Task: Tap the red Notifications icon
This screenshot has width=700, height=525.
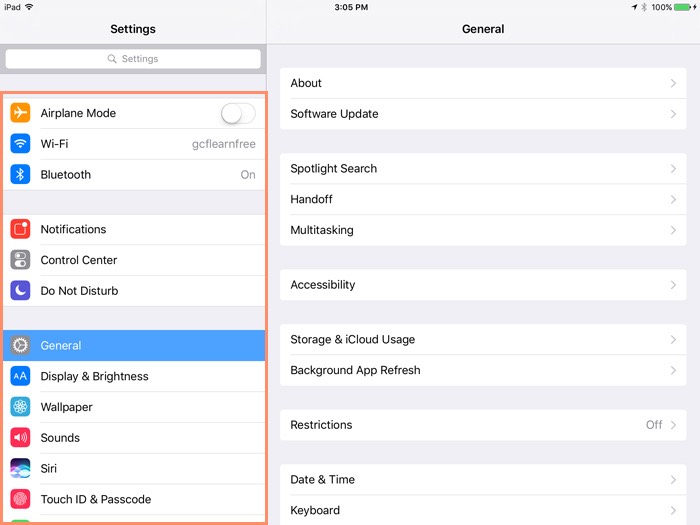Action: pyautogui.click(x=20, y=229)
